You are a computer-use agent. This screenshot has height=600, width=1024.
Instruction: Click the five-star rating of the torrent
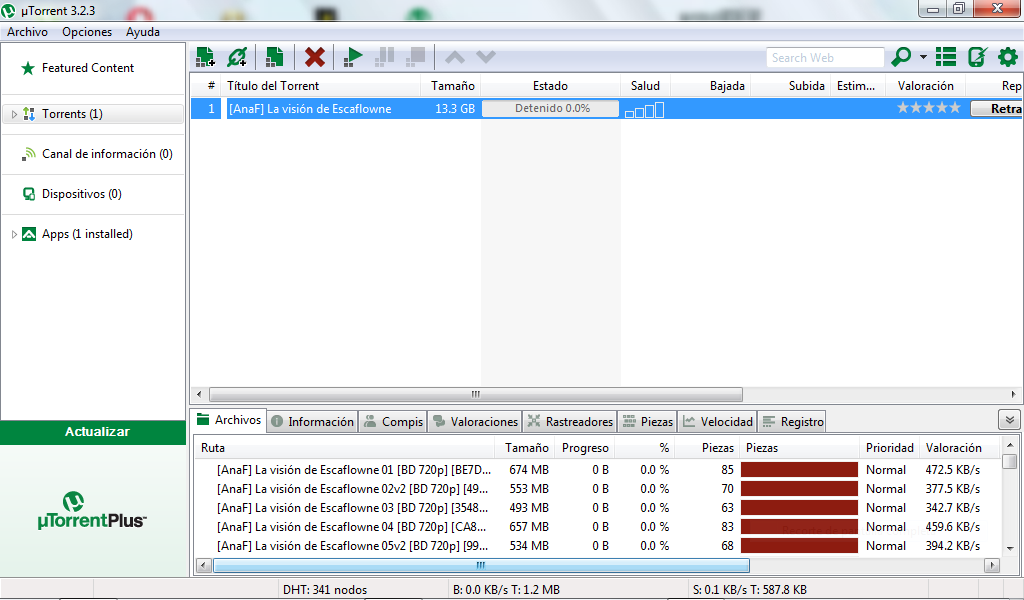928,108
